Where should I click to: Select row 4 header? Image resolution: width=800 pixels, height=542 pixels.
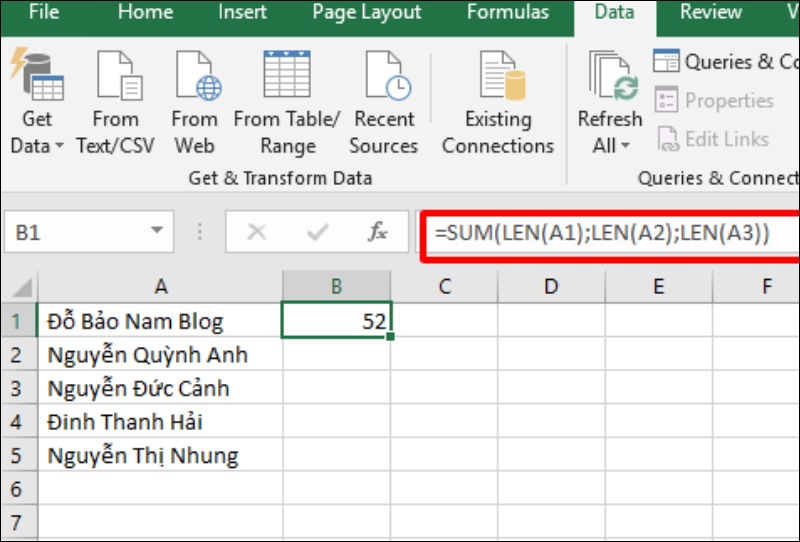tap(16, 422)
